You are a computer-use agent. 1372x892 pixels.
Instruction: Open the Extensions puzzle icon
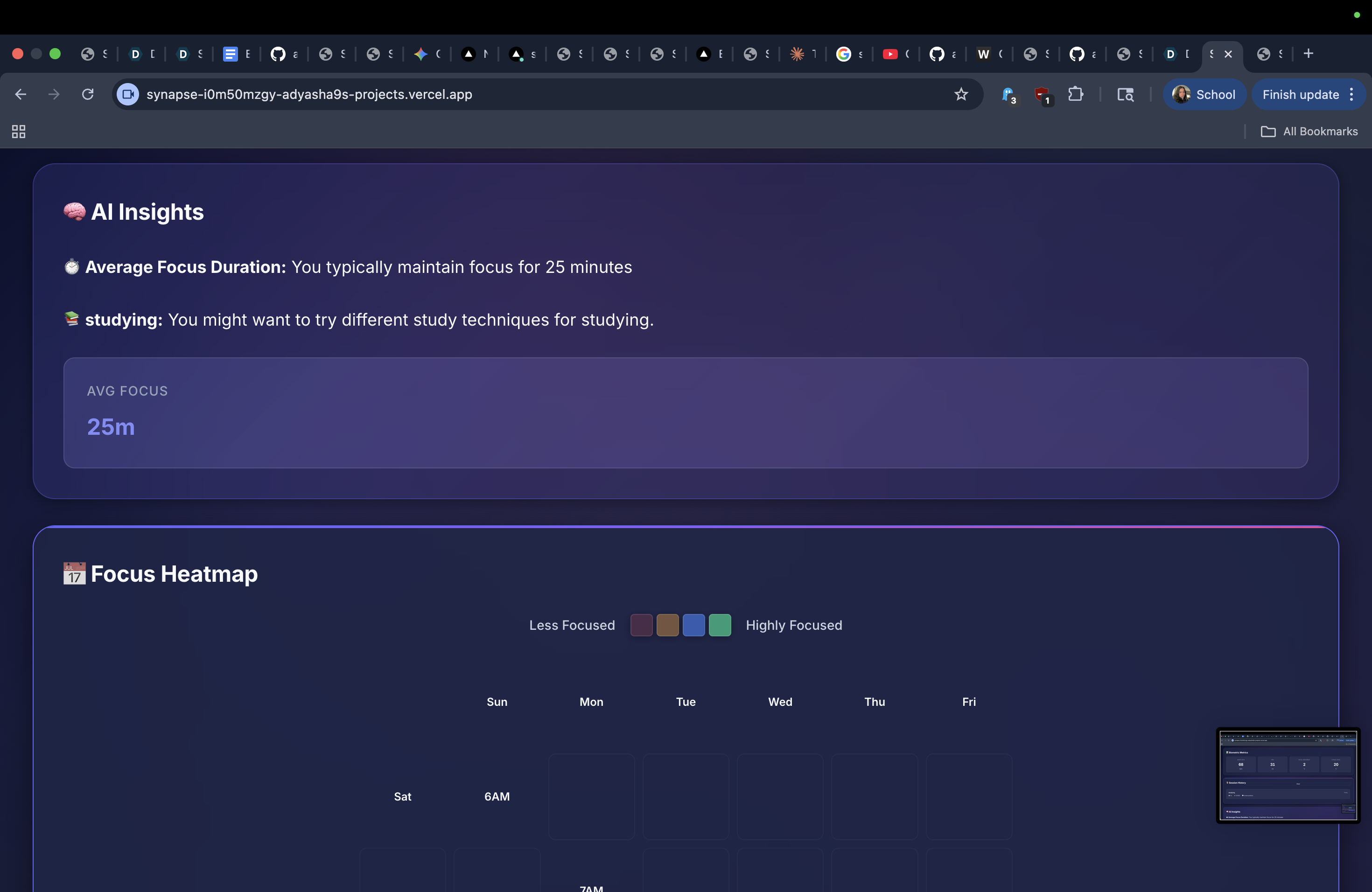point(1075,95)
